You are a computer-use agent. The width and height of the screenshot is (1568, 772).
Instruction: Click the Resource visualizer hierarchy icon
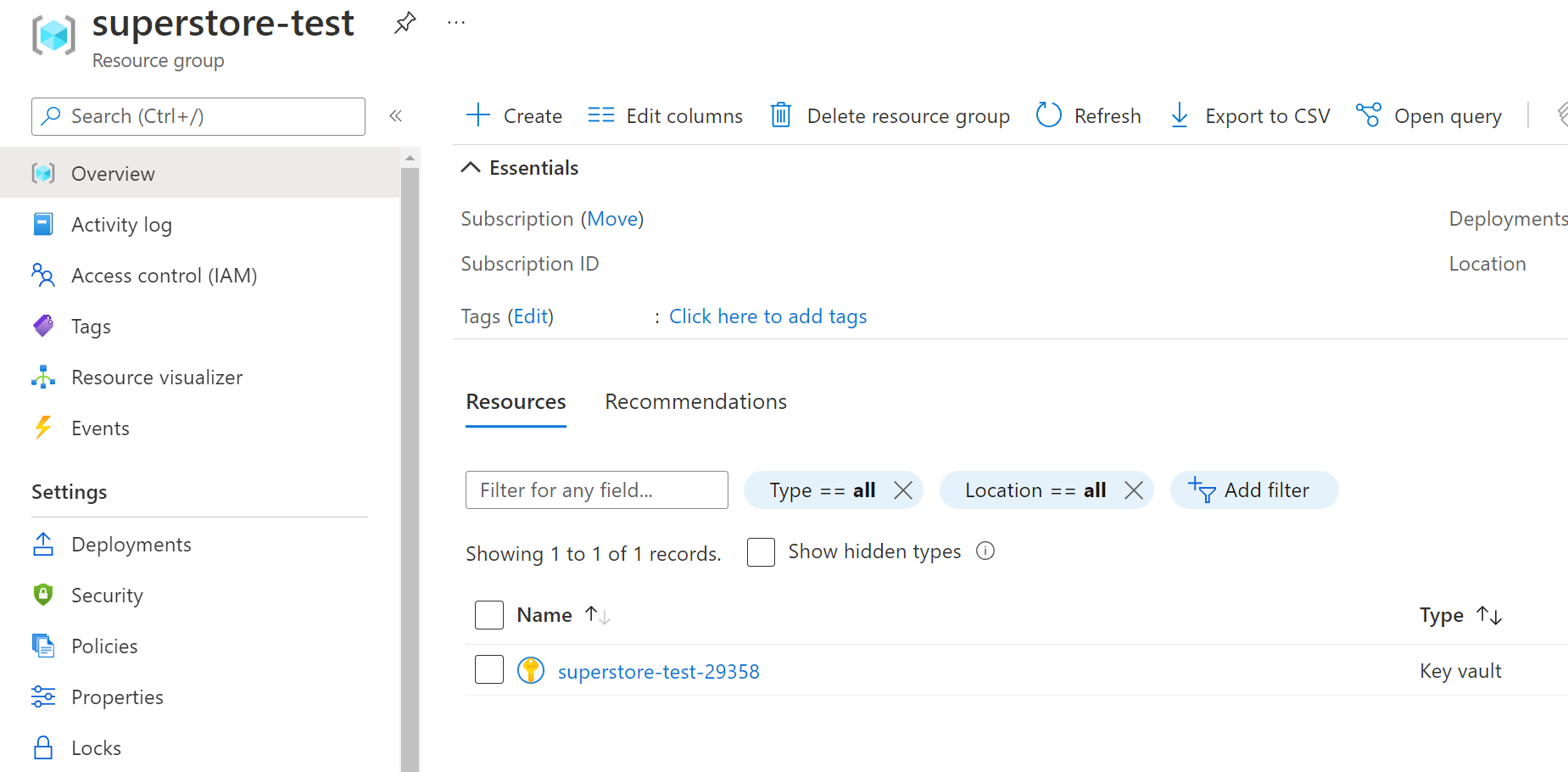[x=43, y=377]
